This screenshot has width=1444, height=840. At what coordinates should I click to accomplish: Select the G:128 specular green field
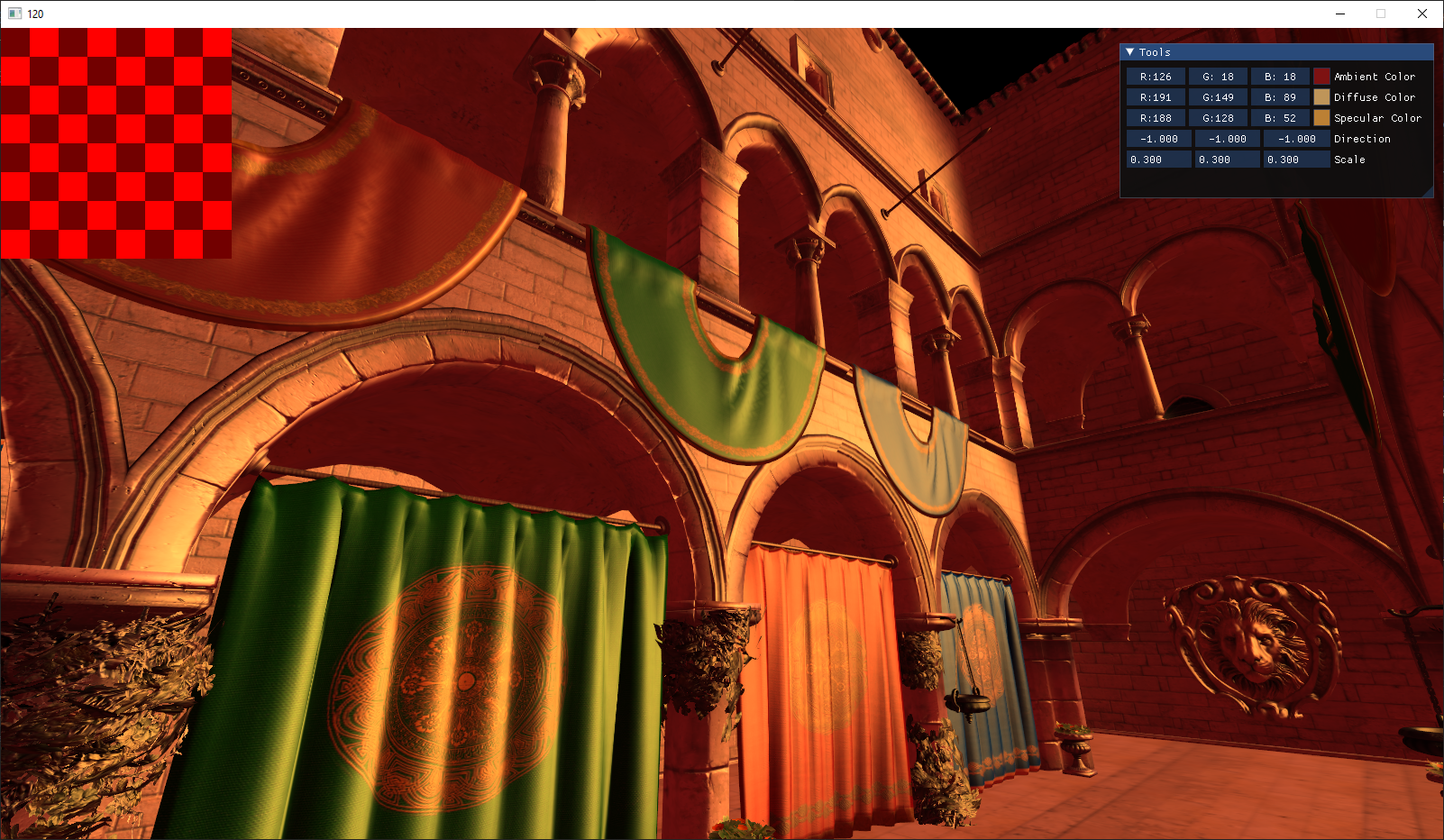[1219, 117]
